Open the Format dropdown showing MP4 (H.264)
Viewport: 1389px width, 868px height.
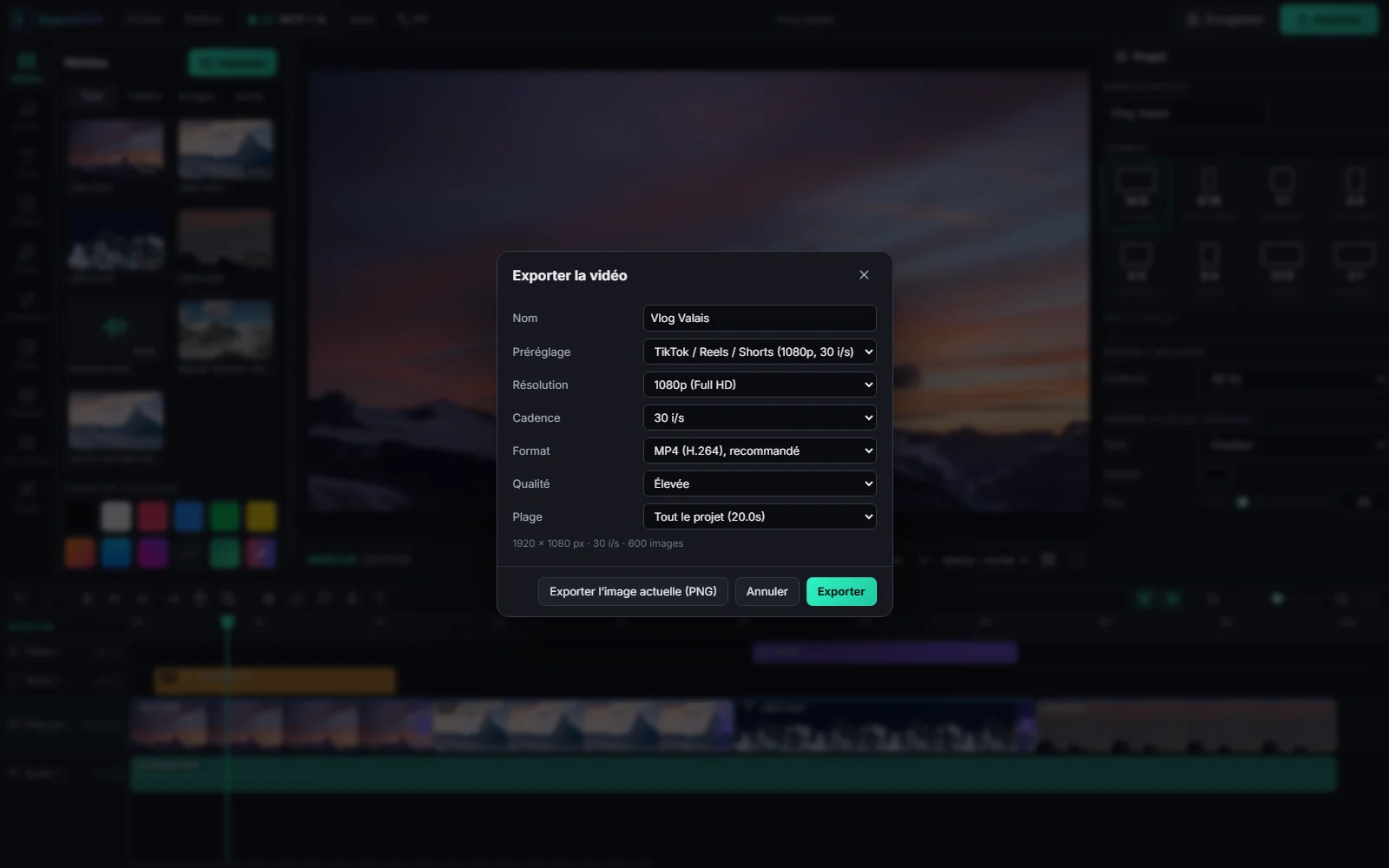point(760,450)
